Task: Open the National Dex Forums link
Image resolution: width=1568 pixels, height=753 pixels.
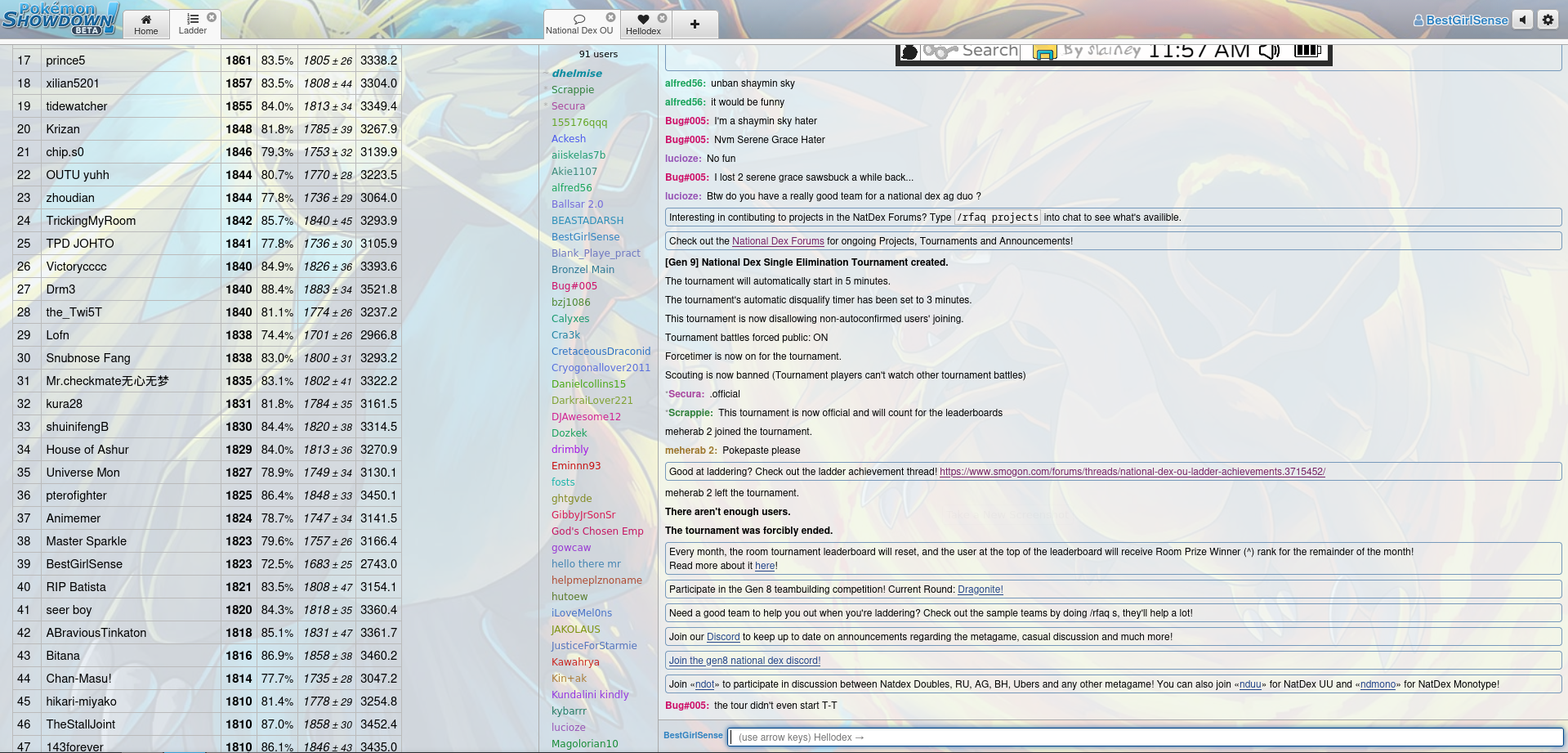Action: [778, 241]
